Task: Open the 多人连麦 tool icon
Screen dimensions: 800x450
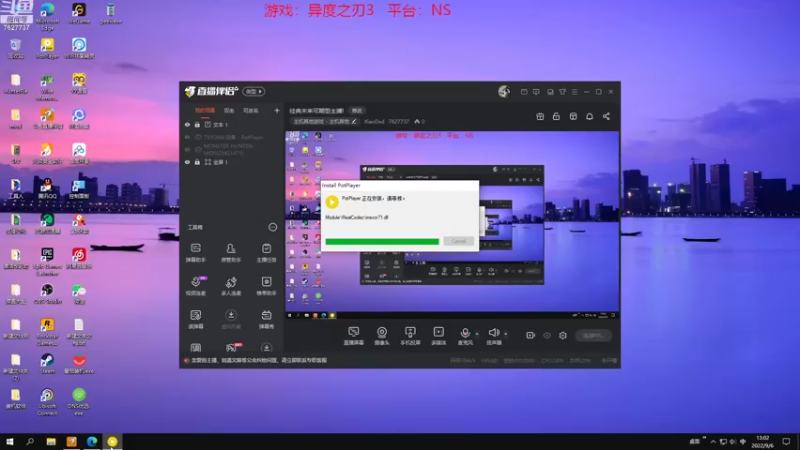Action: (x=231, y=286)
